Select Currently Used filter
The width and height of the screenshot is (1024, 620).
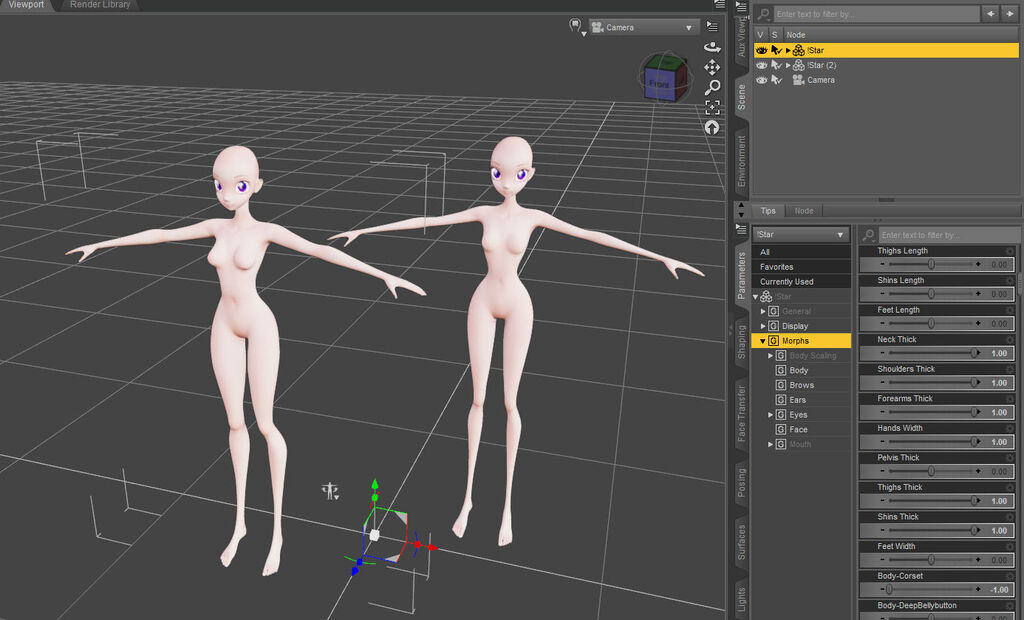click(787, 282)
